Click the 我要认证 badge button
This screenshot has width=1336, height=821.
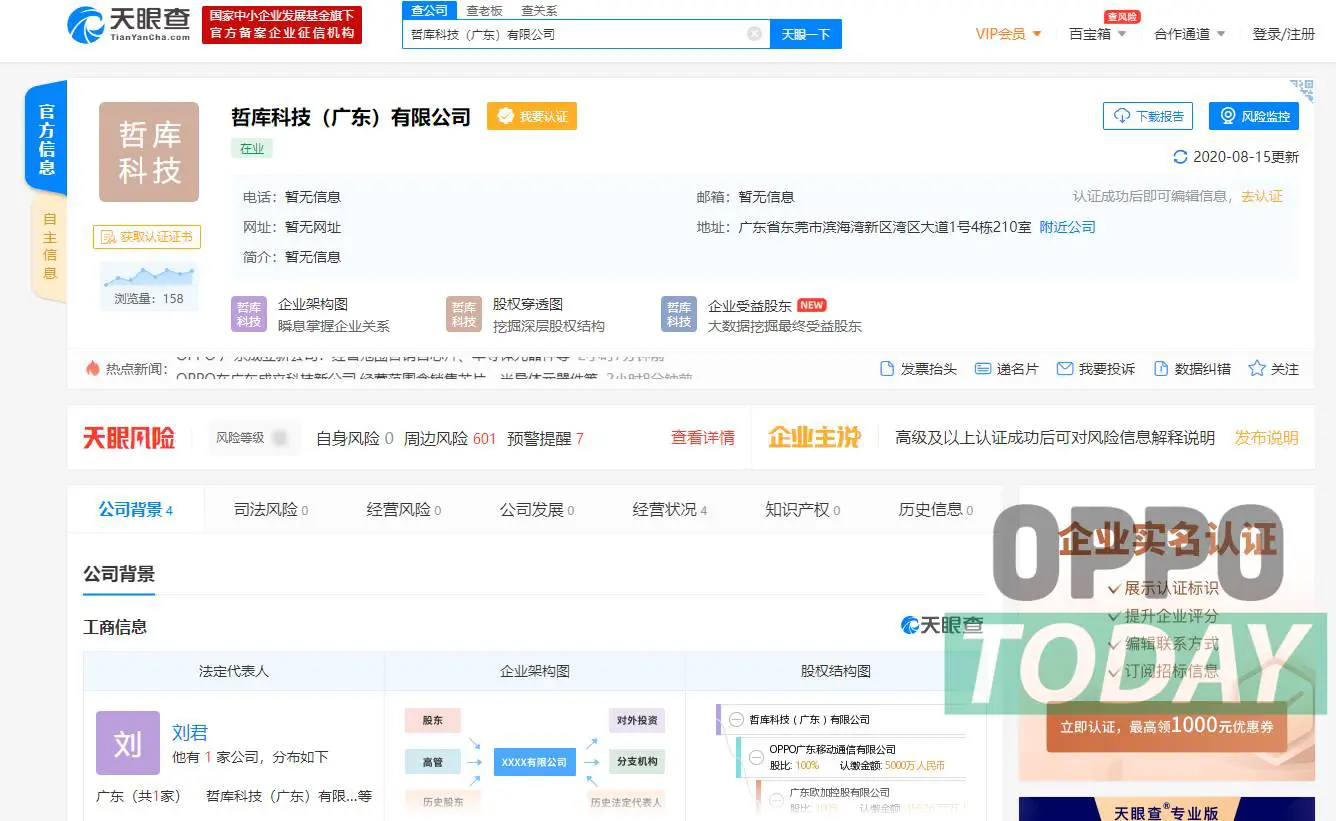coord(532,117)
